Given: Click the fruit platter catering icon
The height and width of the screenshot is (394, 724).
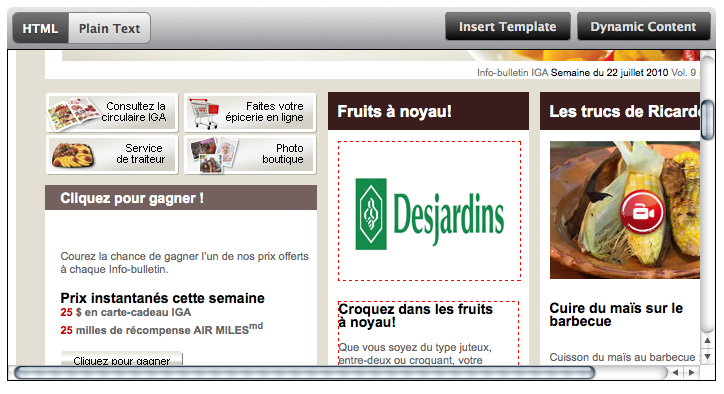Looking at the screenshot, I should point(72,155).
